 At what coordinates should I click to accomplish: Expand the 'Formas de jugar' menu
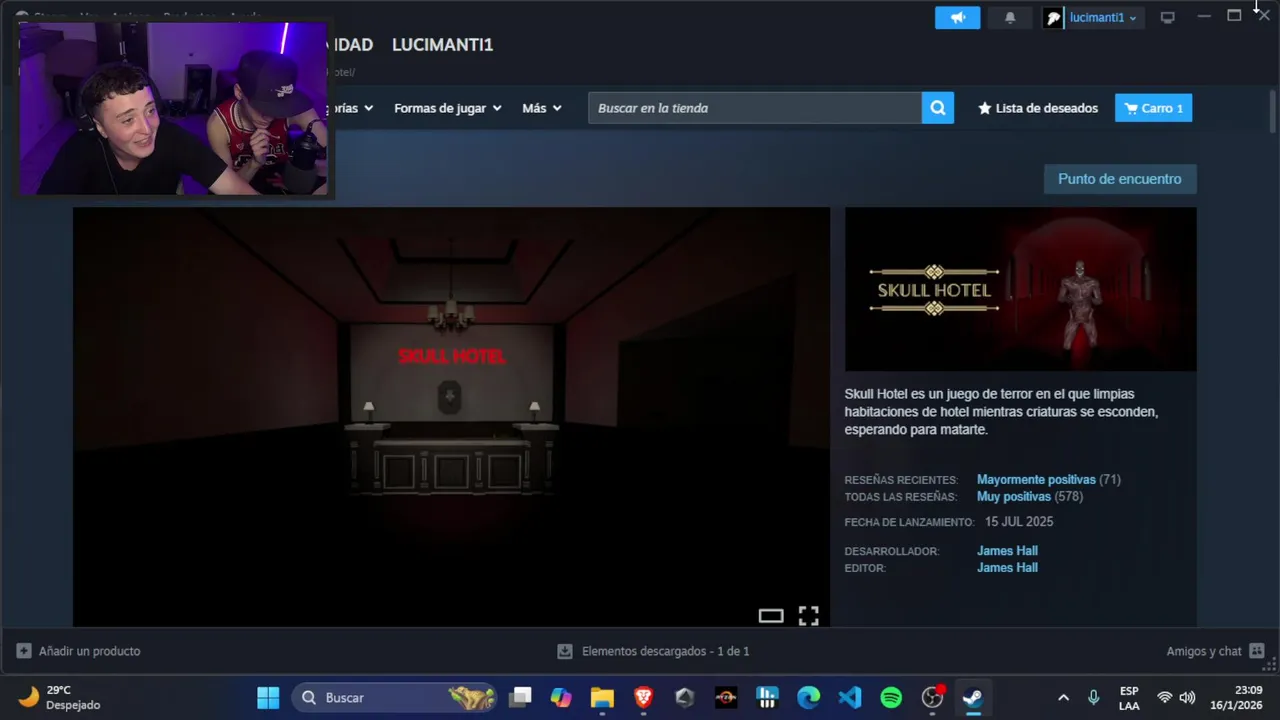click(x=447, y=108)
